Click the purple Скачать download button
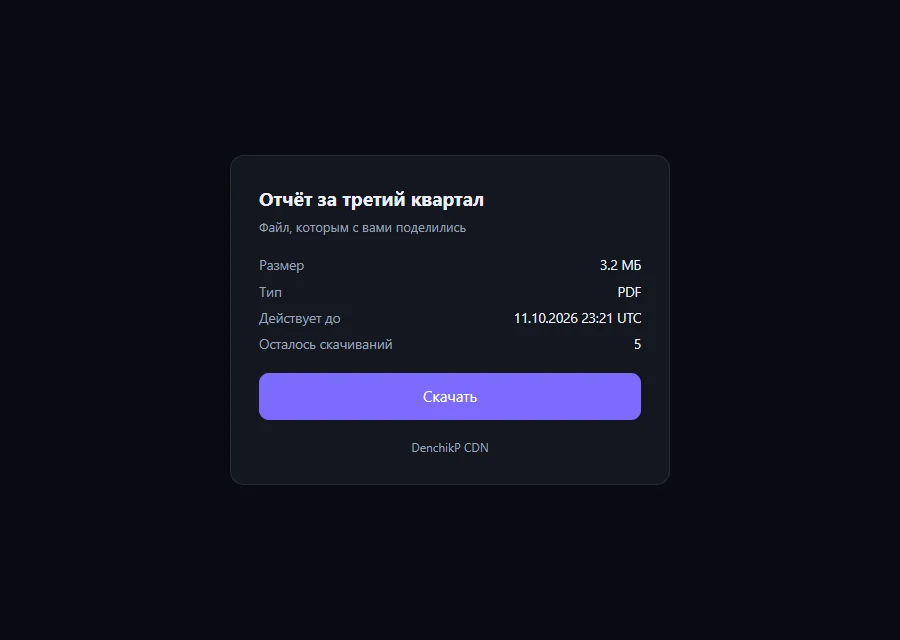This screenshot has width=900, height=640. 449,396
